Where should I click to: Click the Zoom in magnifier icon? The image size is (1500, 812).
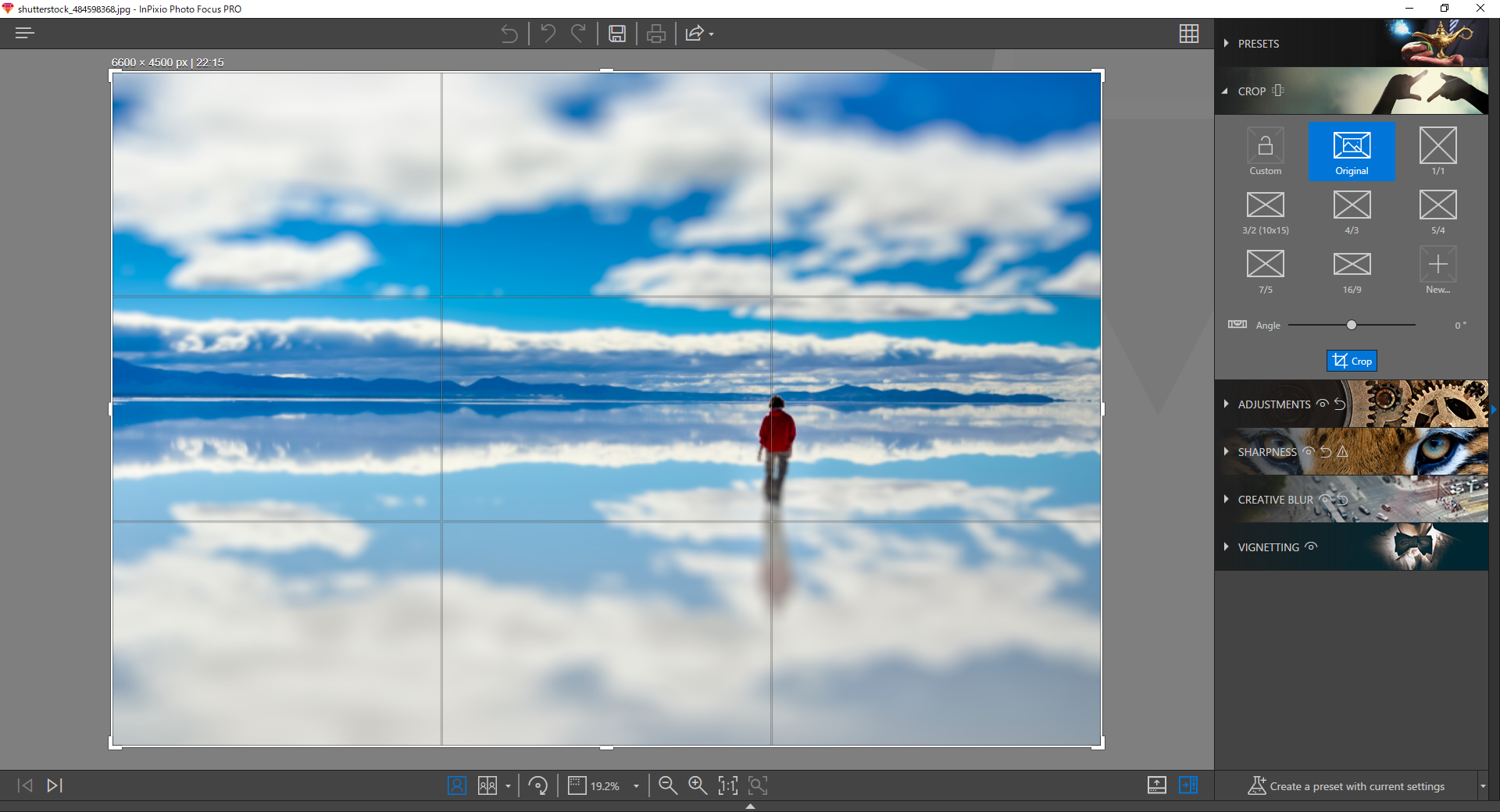pos(698,785)
